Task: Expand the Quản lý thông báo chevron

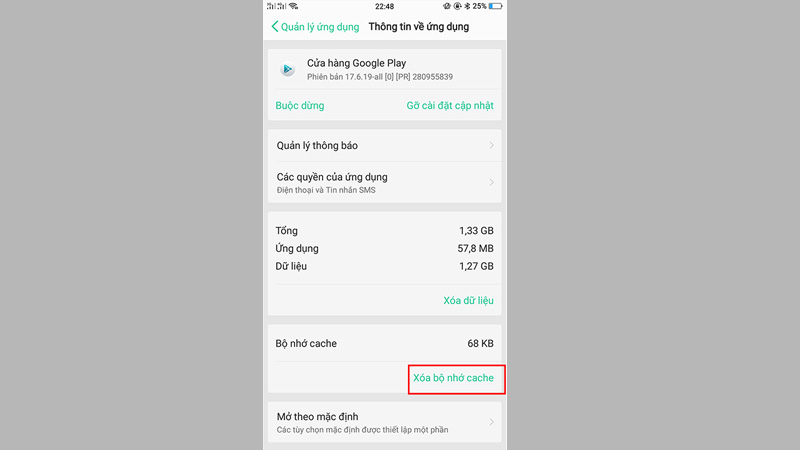Action: coord(491,145)
